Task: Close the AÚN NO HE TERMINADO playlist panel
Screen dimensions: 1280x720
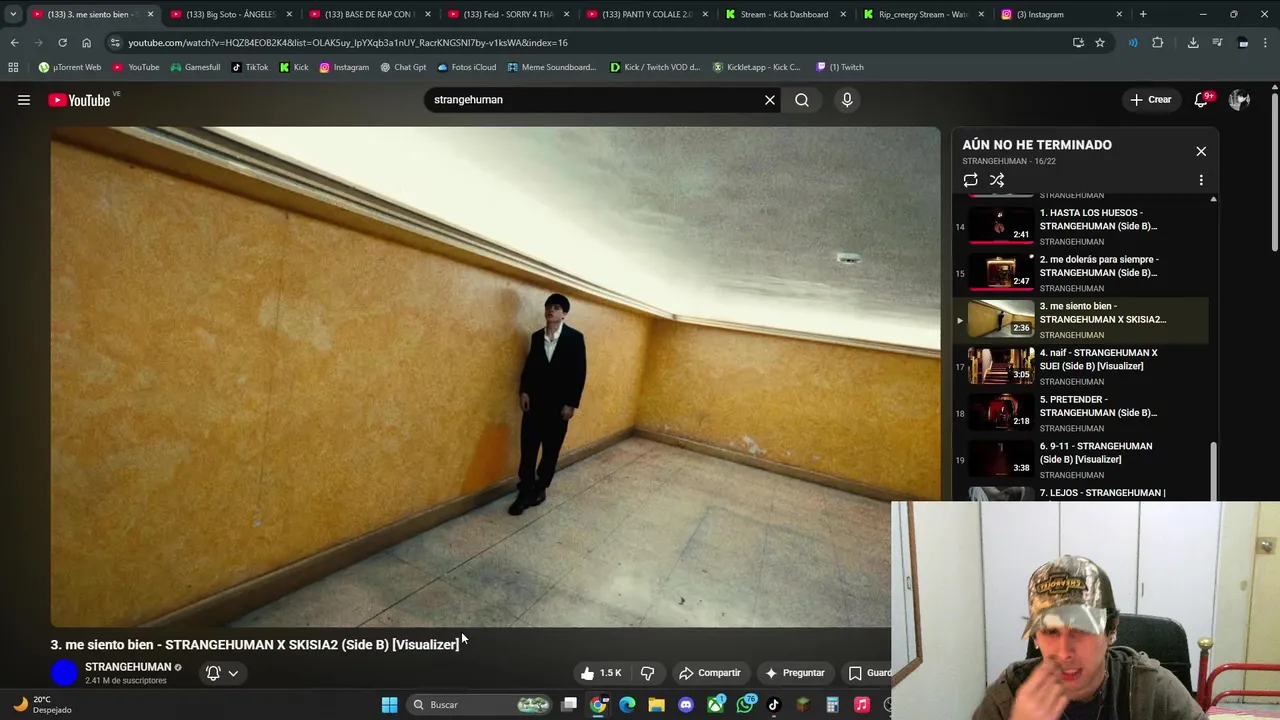Action: click(x=1201, y=151)
